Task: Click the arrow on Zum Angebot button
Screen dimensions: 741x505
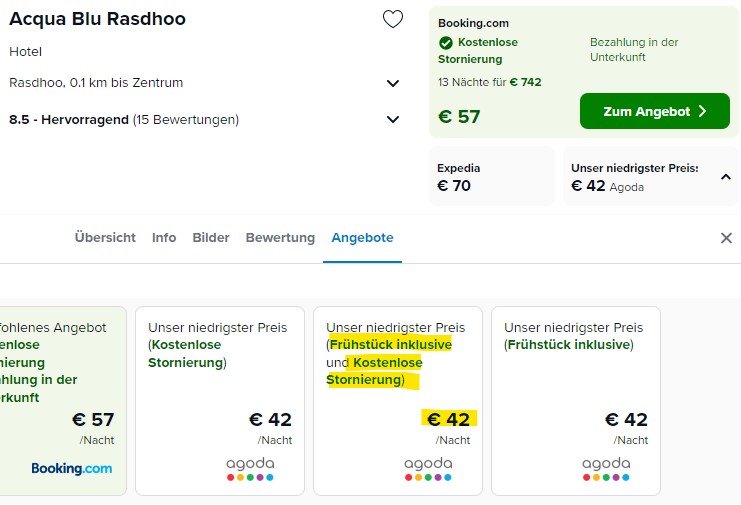Action: click(703, 111)
